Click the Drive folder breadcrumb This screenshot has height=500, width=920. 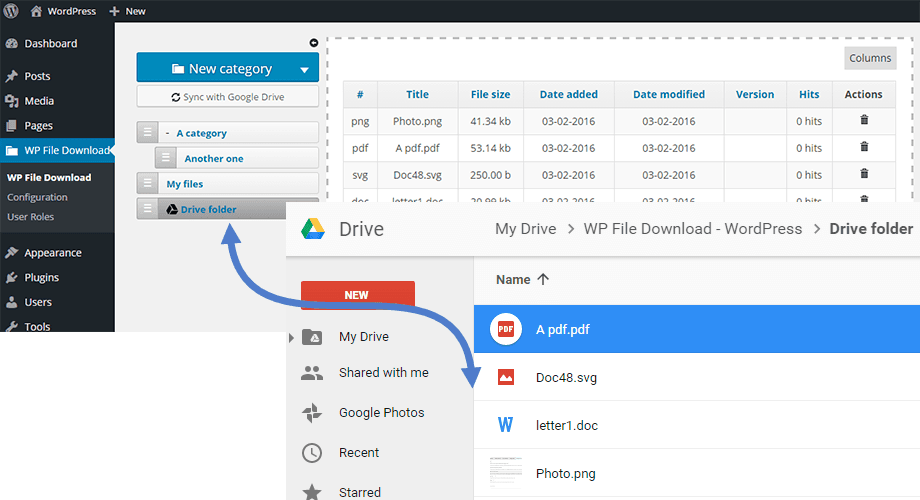[x=871, y=229]
